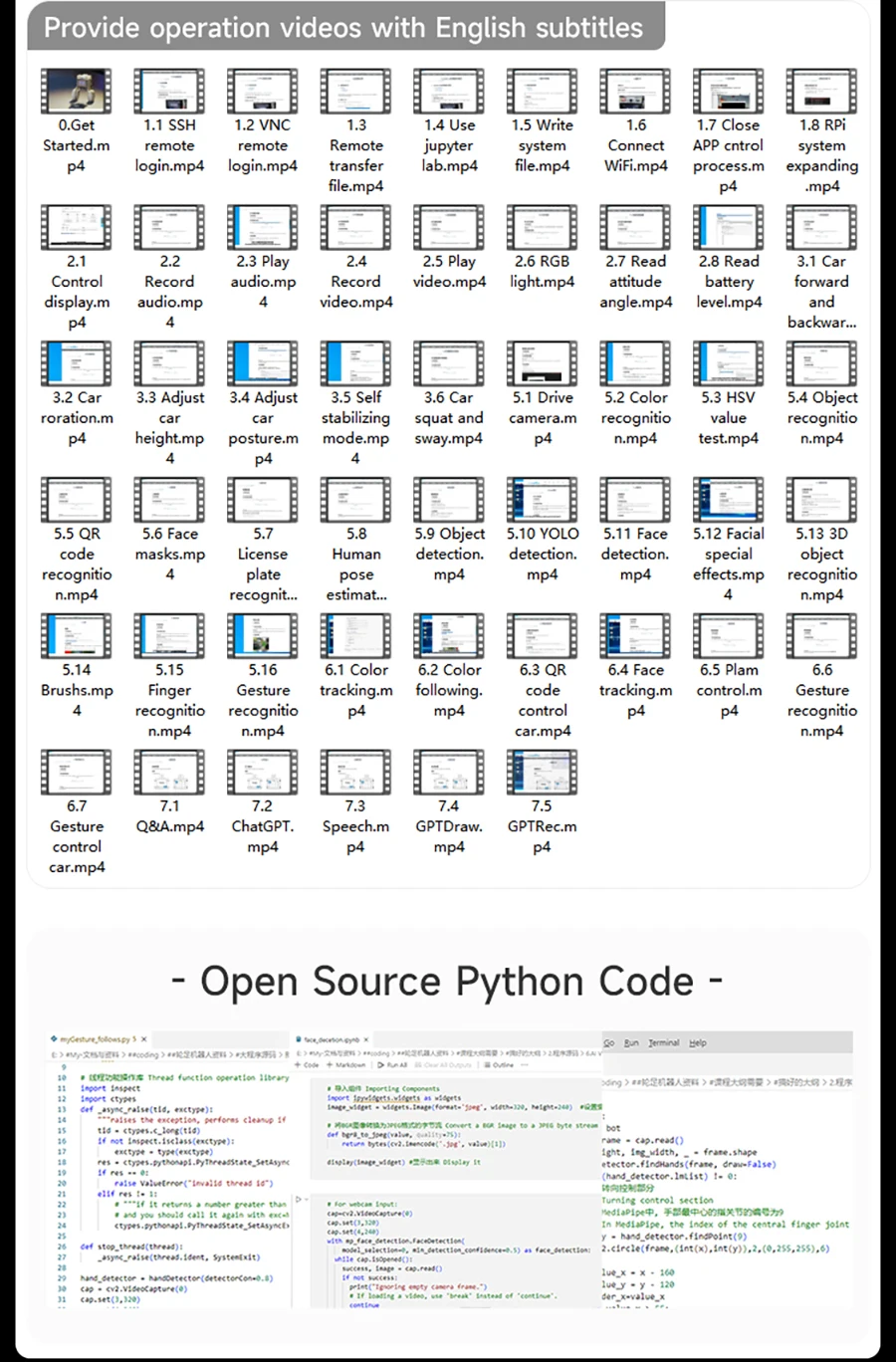The image size is (896, 1362).
Task: Switch to the myGesture_follows.py editor tab
Action: point(97,1038)
